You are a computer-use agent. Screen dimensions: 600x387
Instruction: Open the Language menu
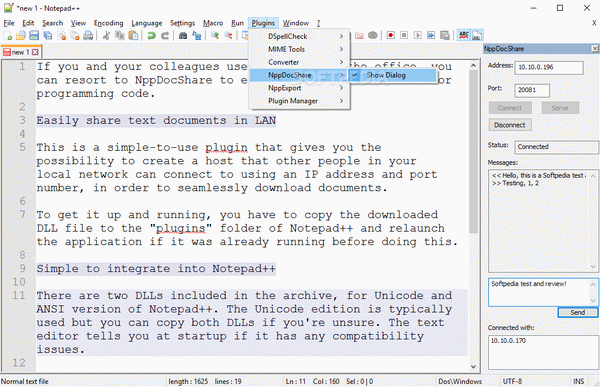(x=147, y=23)
